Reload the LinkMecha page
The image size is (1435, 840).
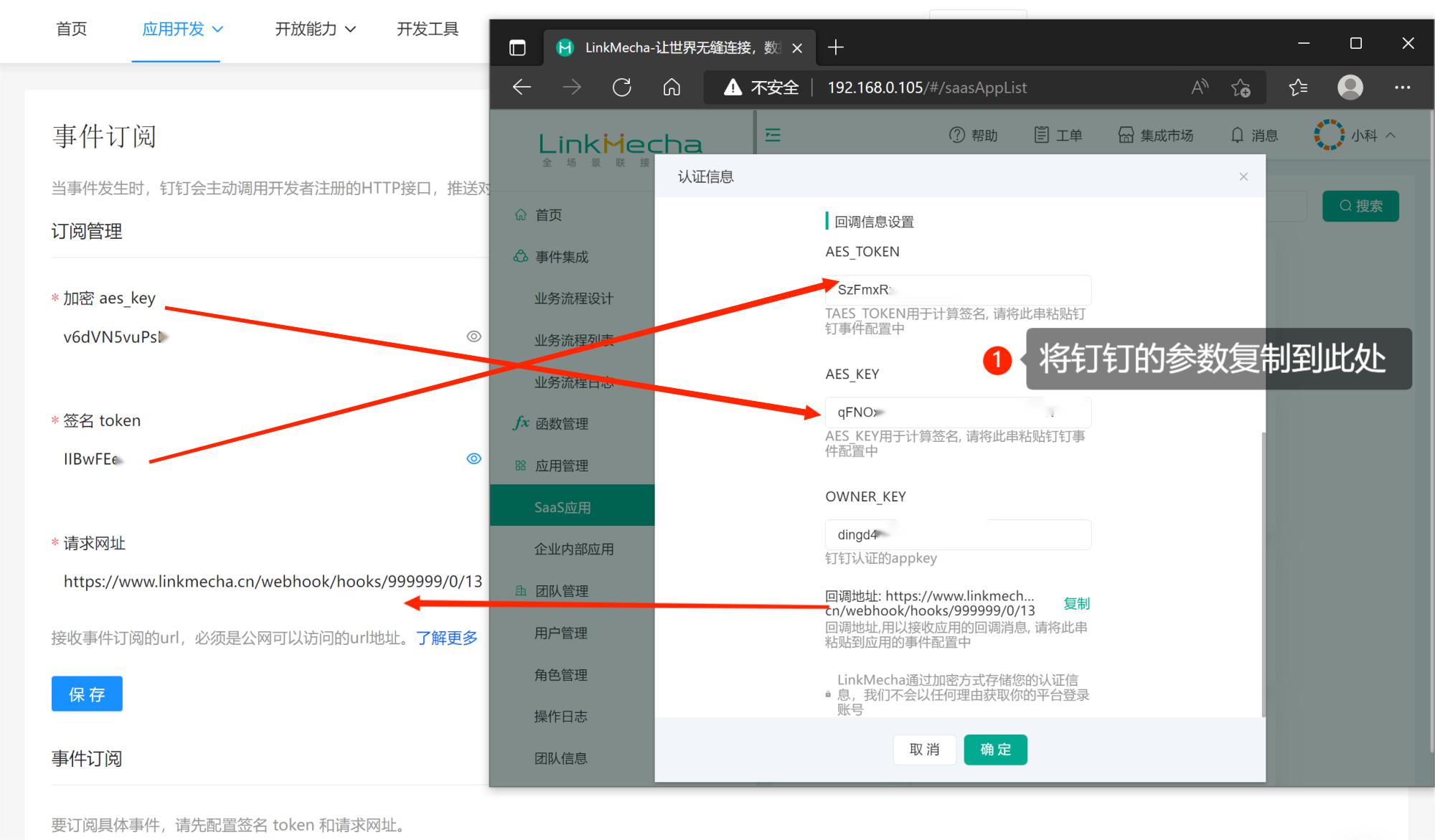pos(622,88)
